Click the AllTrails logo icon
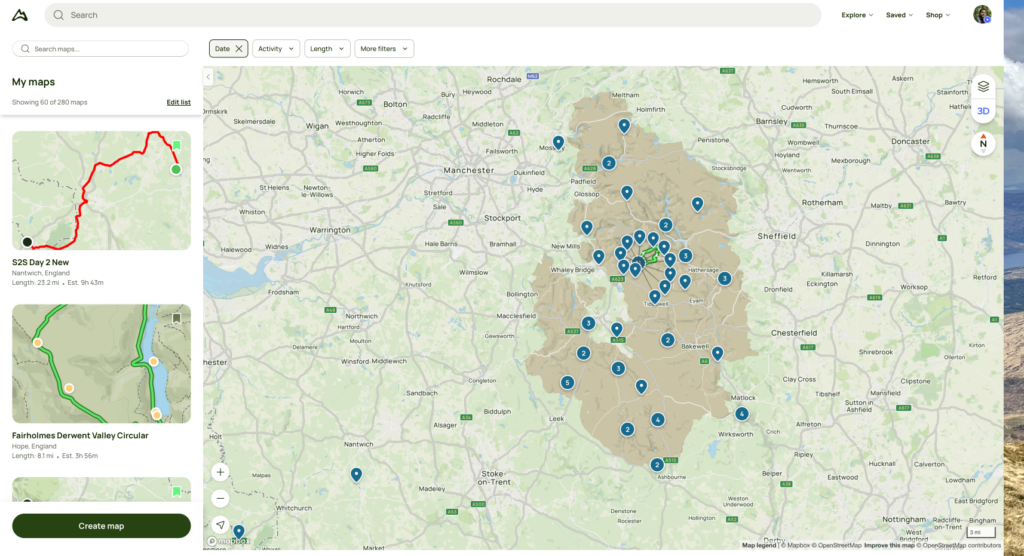 click(21, 15)
